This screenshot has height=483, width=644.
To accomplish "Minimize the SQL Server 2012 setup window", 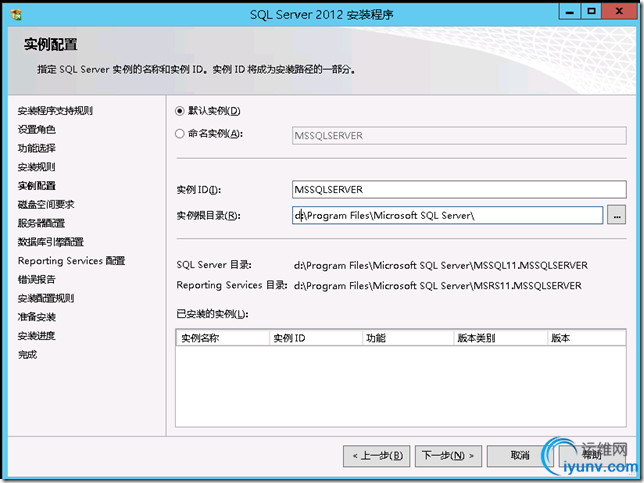I will pyautogui.click(x=570, y=12).
